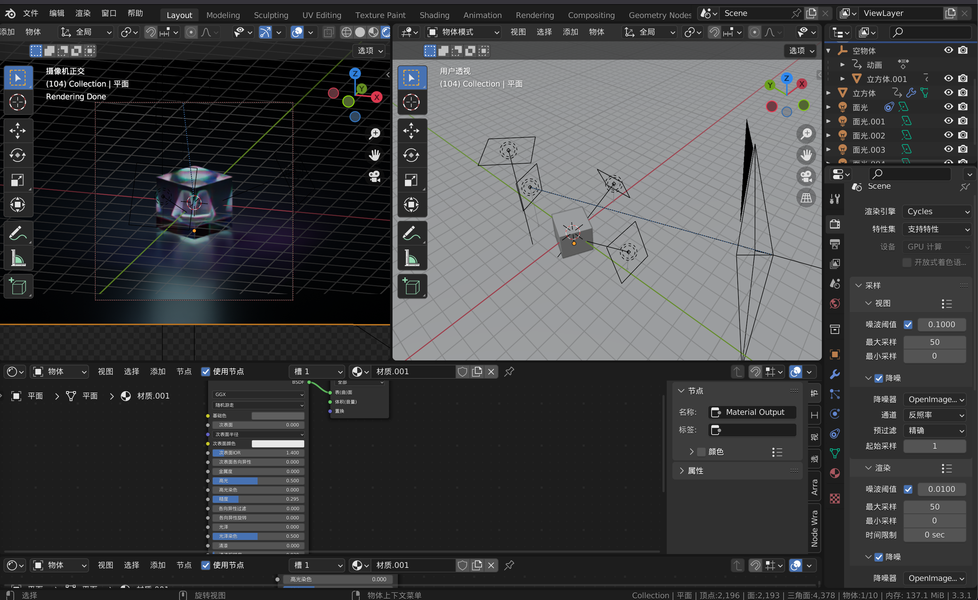Expand the 立方体 outliner row

click(x=829, y=93)
